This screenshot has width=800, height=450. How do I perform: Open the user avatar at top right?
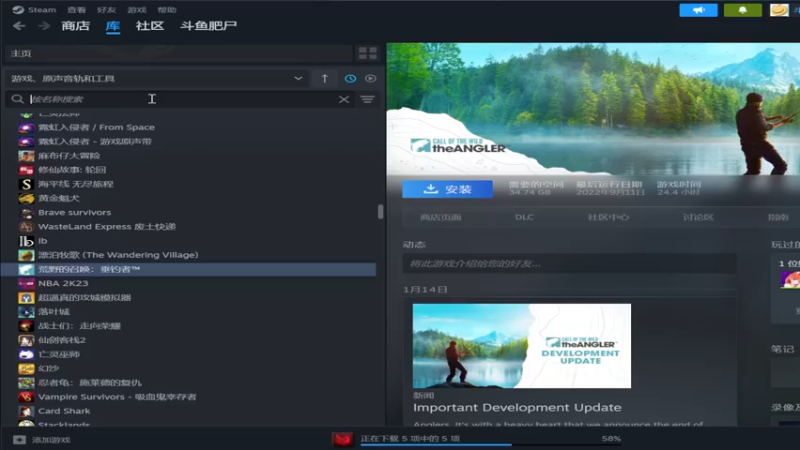click(x=779, y=10)
